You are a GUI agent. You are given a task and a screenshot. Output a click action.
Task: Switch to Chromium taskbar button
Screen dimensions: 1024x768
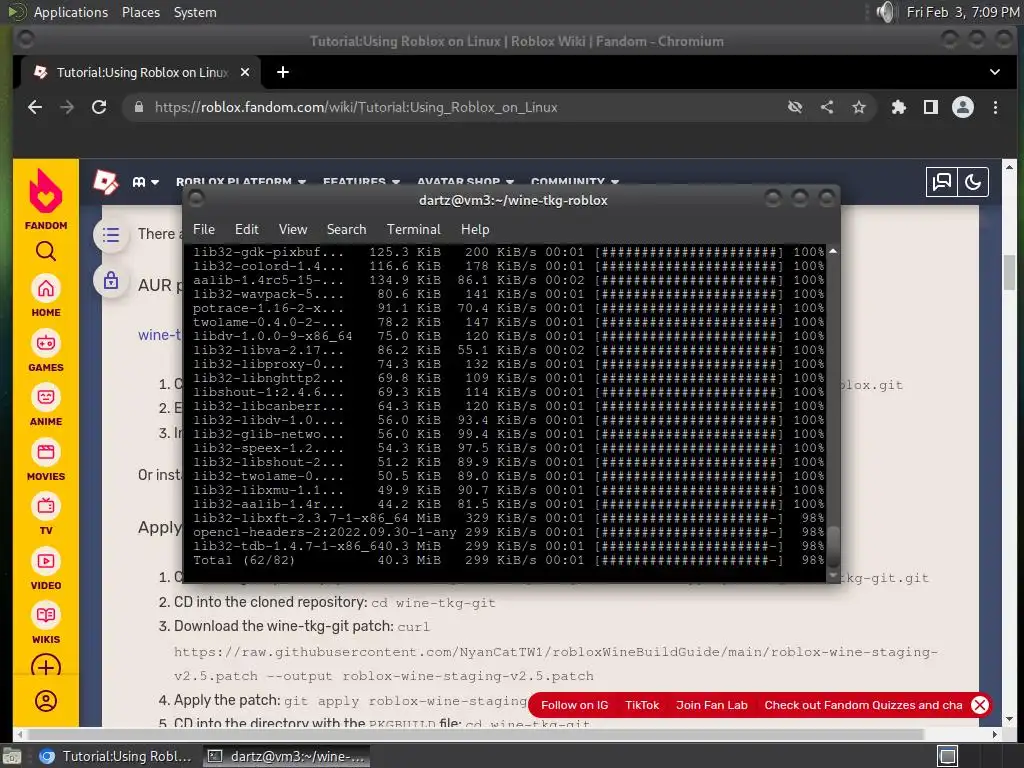[x=116, y=756]
